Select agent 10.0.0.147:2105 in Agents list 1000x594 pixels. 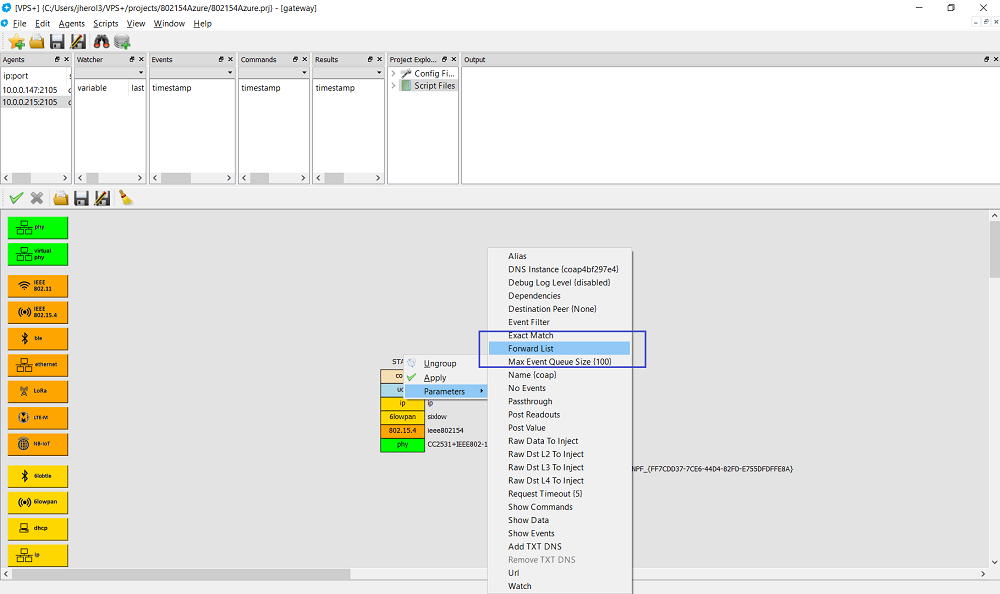pyautogui.click(x=30, y=89)
